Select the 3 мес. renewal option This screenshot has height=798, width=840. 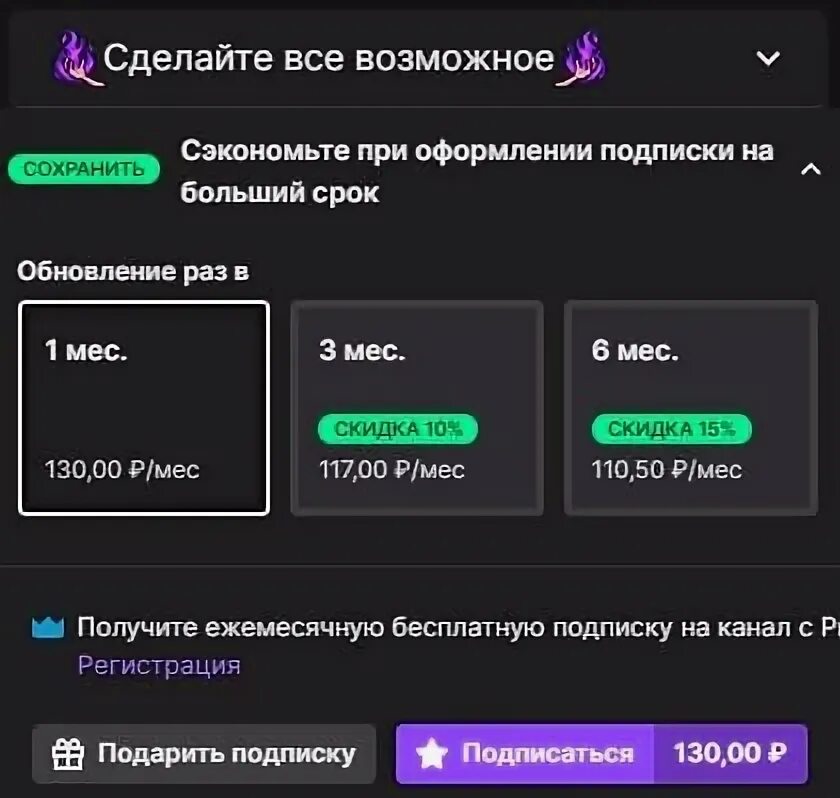[x=417, y=408]
